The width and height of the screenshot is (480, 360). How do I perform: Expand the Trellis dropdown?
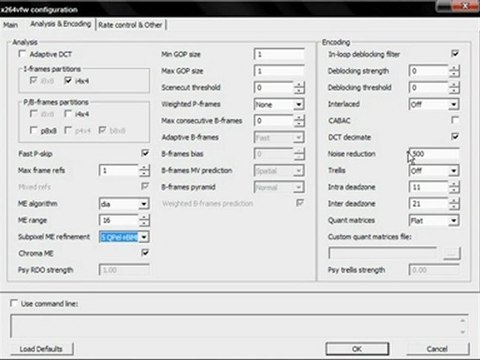(x=453, y=171)
